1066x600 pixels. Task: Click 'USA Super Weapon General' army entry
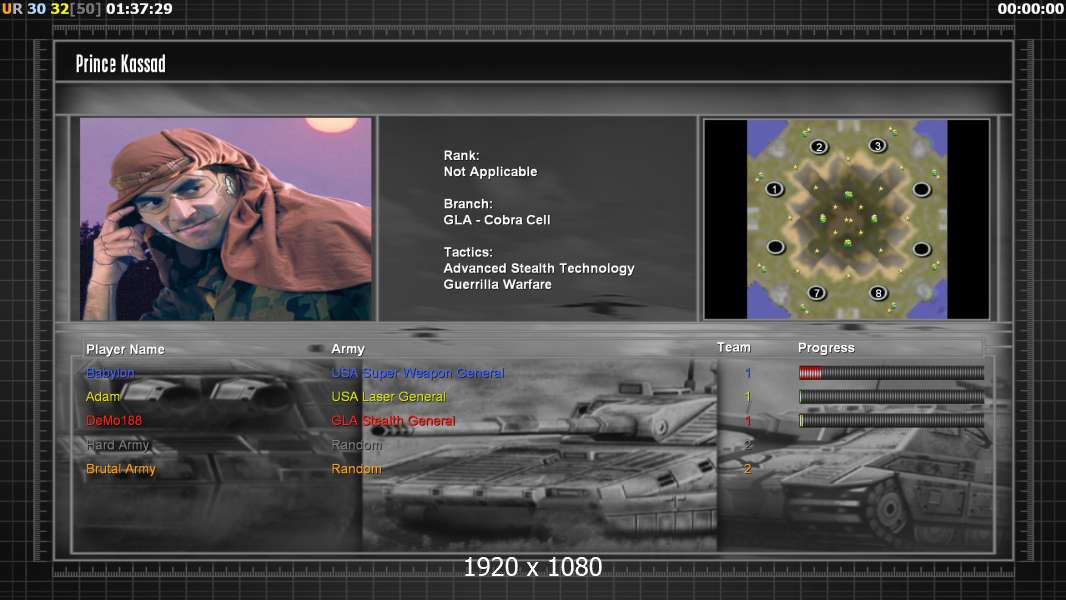(x=417, y=373)
